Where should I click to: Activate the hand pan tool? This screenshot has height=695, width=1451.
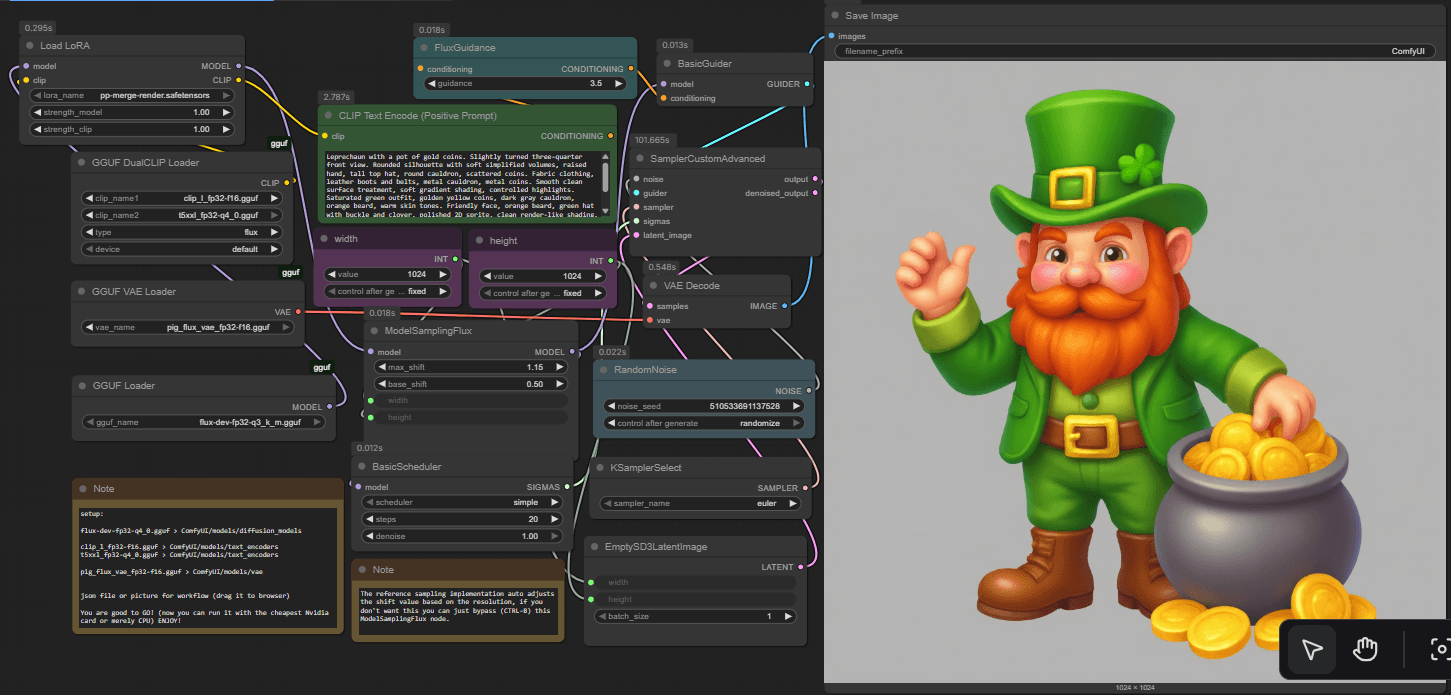pyautogui.click(x=1365, y=650)
